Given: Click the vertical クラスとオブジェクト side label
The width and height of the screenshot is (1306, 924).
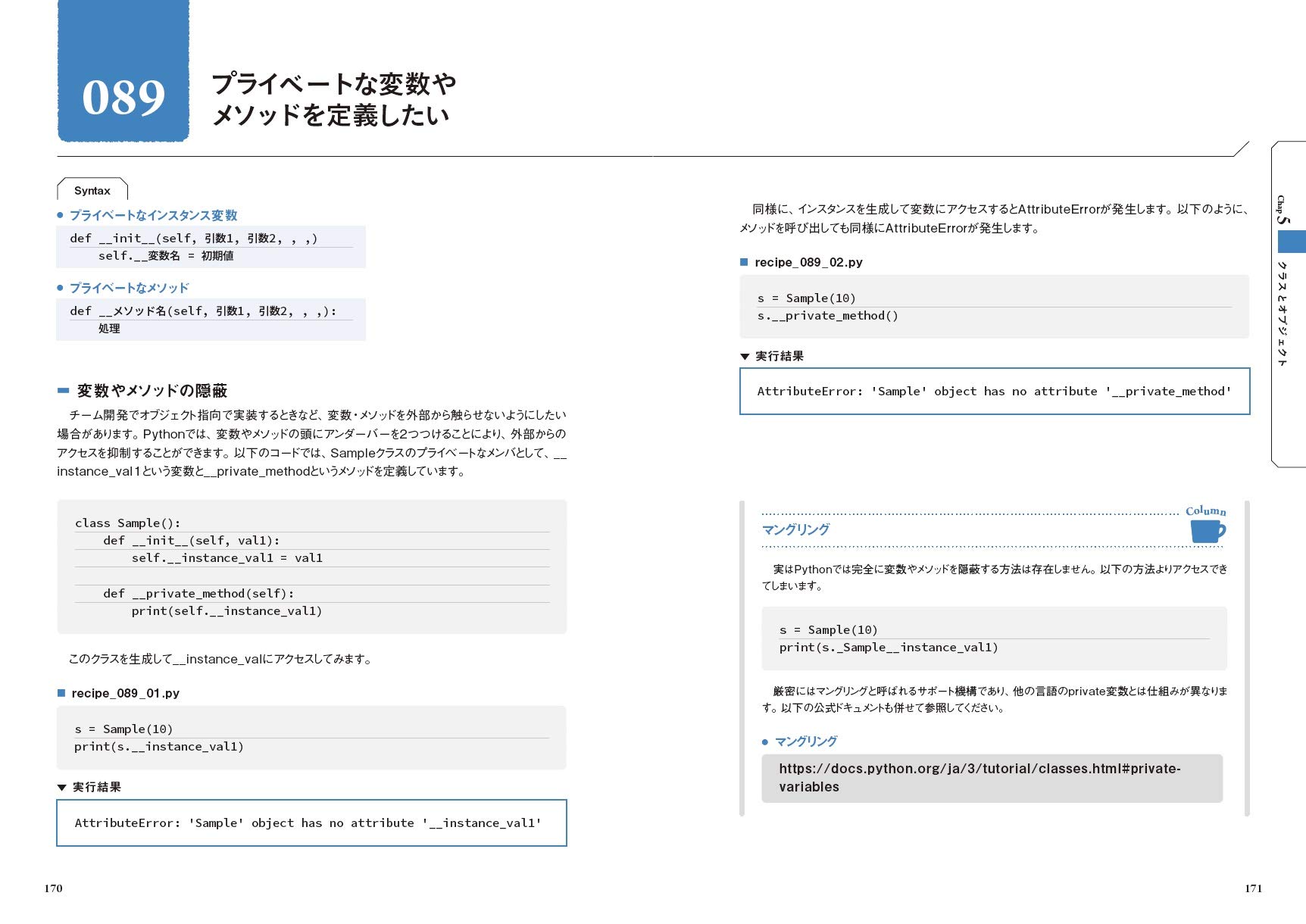Looking at the screenshot, I should pos(1283,314).
